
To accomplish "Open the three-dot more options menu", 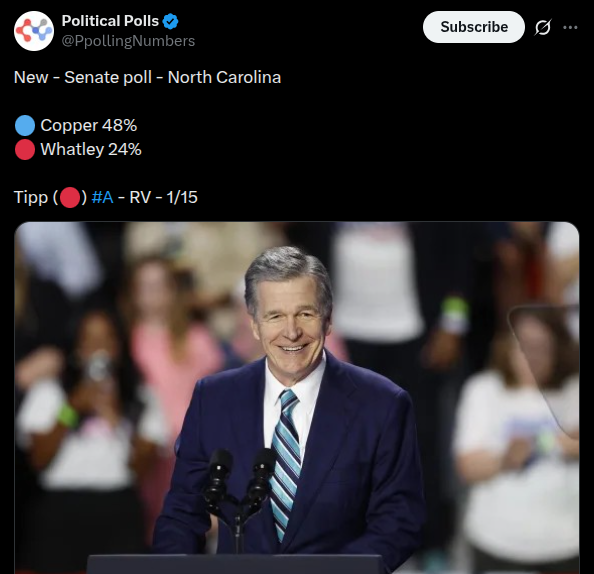I will (570, 27).
